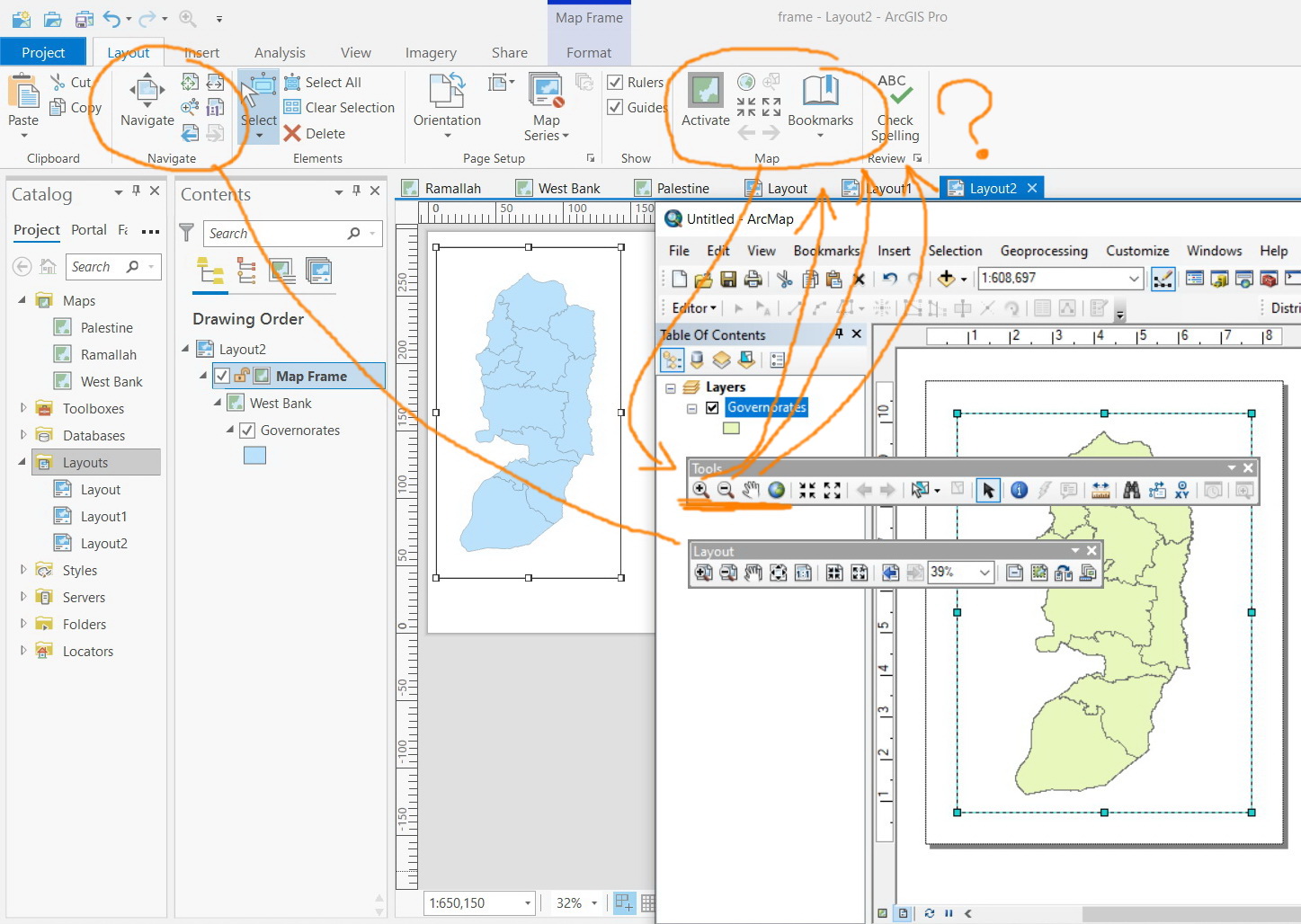Save the ArcGIS Pro project from quick access

click(84, 18)
